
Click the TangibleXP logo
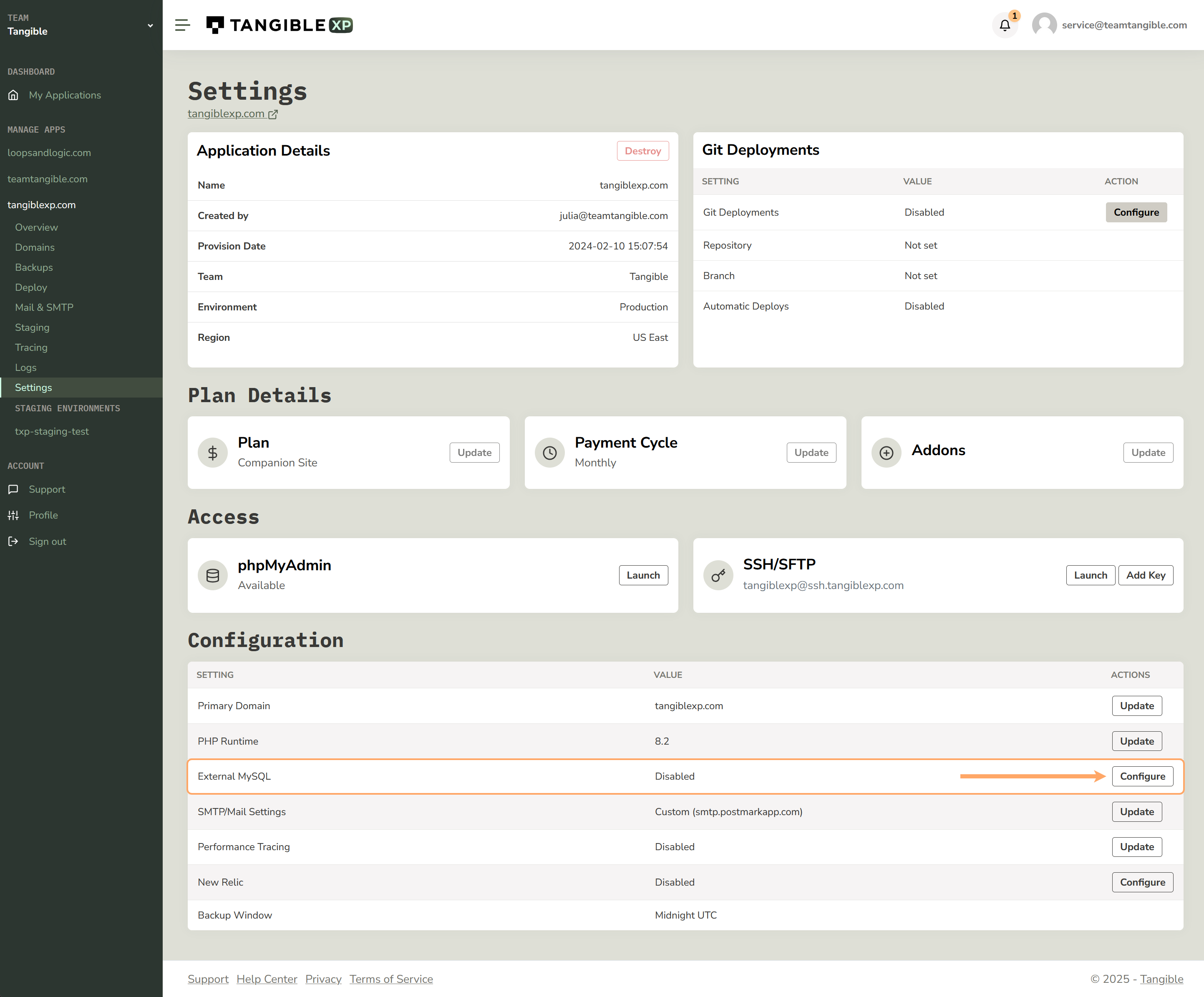pyautogui.click(x=279, y=25)
